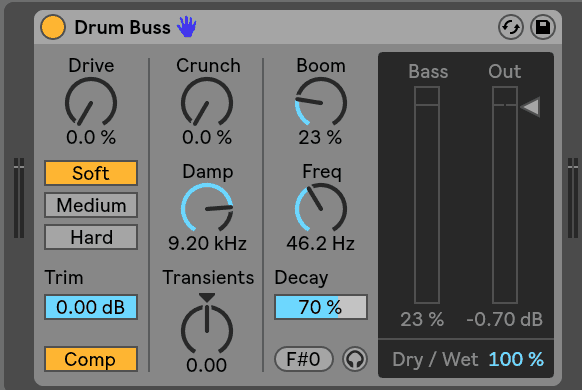Viewport: 582px width, 390px height.
Task: Select the Soft drive type
Action: [91, 173]
